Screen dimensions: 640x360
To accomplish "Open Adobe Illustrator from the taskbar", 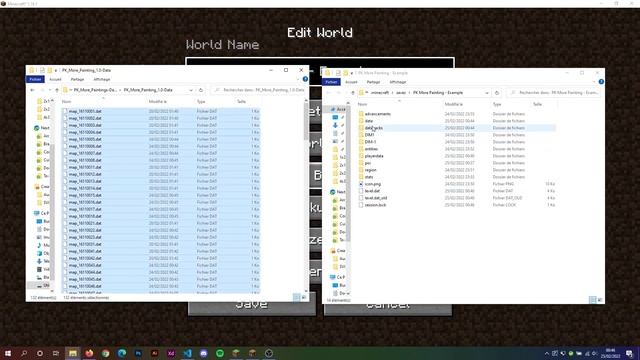I will click(154, 353).
